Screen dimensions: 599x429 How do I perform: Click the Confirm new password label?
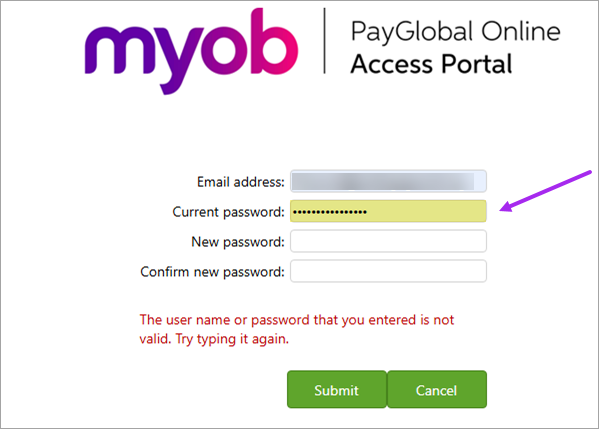click(212, 272)
